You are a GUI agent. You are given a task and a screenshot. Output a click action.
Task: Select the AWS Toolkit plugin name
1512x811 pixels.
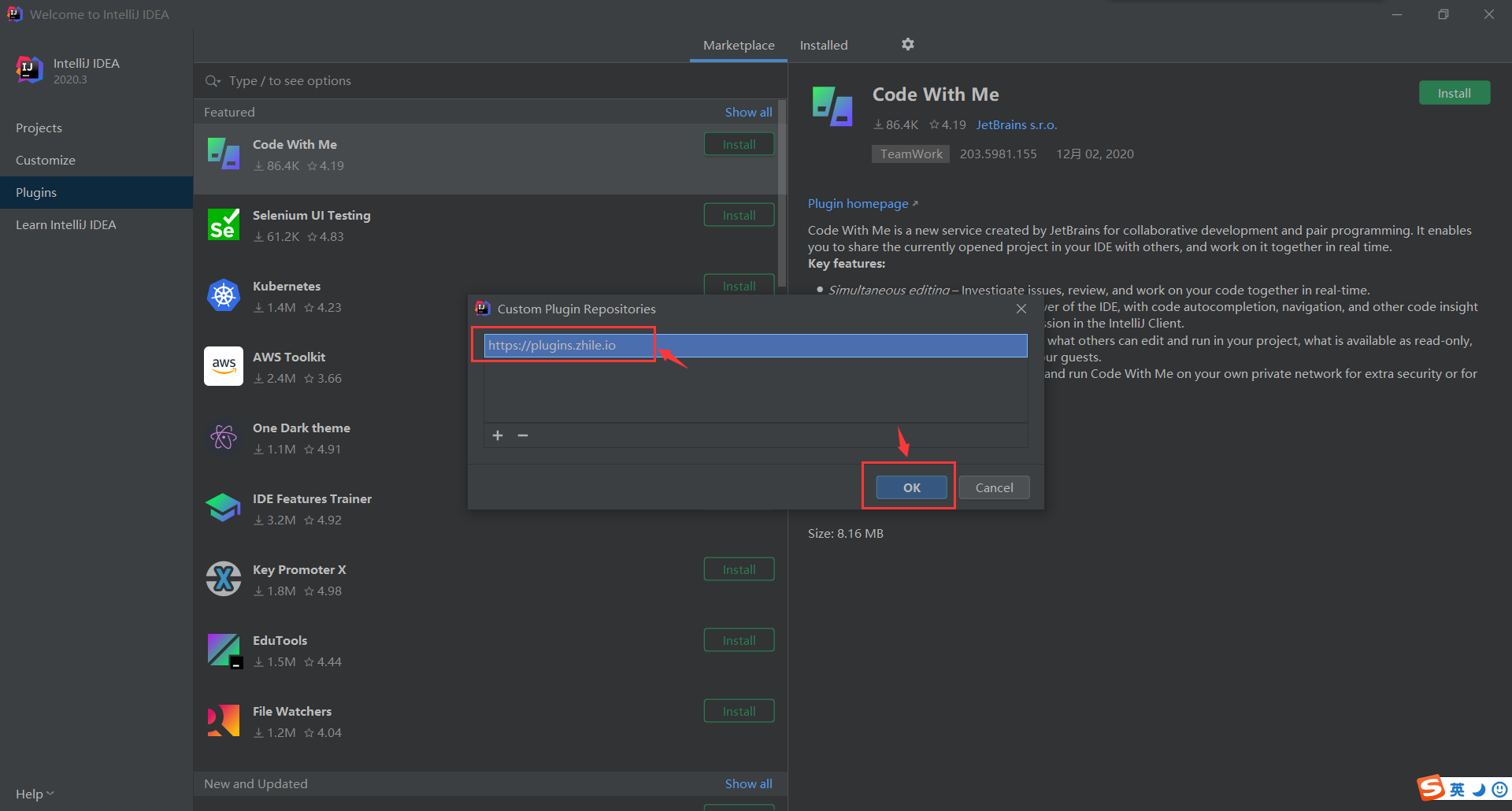[289, 357]
